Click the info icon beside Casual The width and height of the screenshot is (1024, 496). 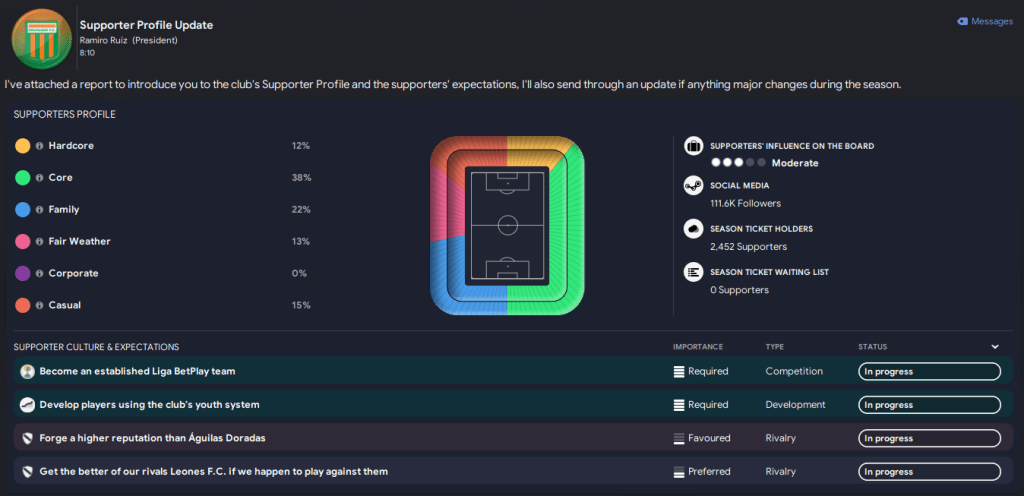40,306
